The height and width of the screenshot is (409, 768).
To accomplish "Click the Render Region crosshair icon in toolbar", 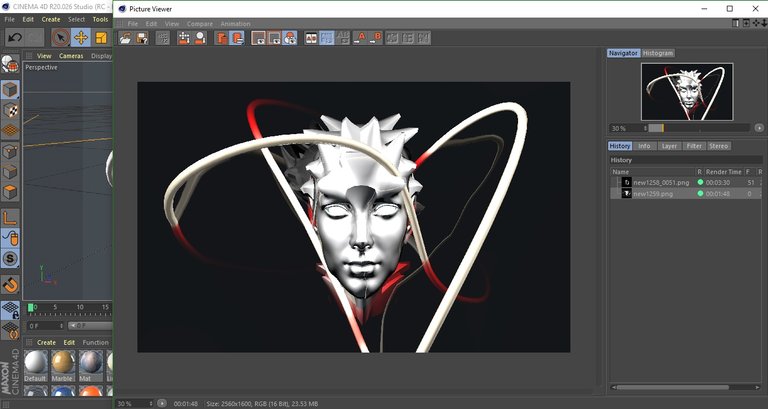I will [x=184, y=38].
